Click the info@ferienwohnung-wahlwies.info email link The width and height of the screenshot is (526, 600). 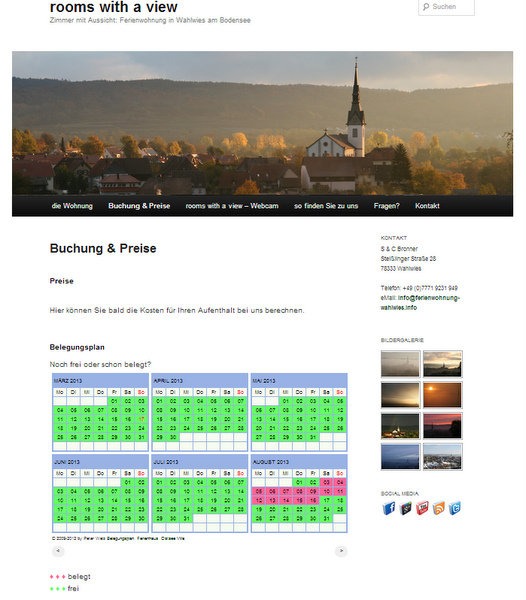tap(420, 302)
